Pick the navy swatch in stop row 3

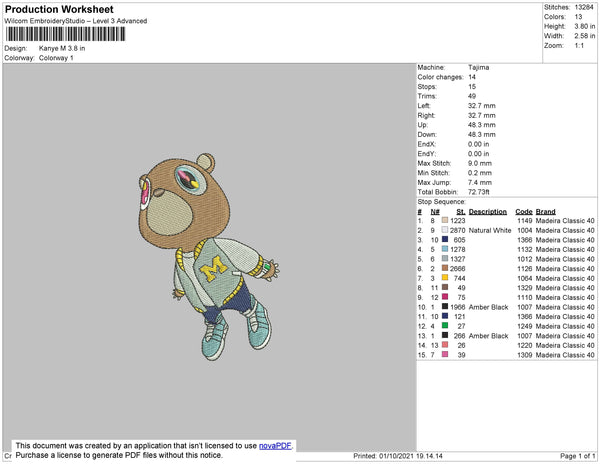point(445,239)
